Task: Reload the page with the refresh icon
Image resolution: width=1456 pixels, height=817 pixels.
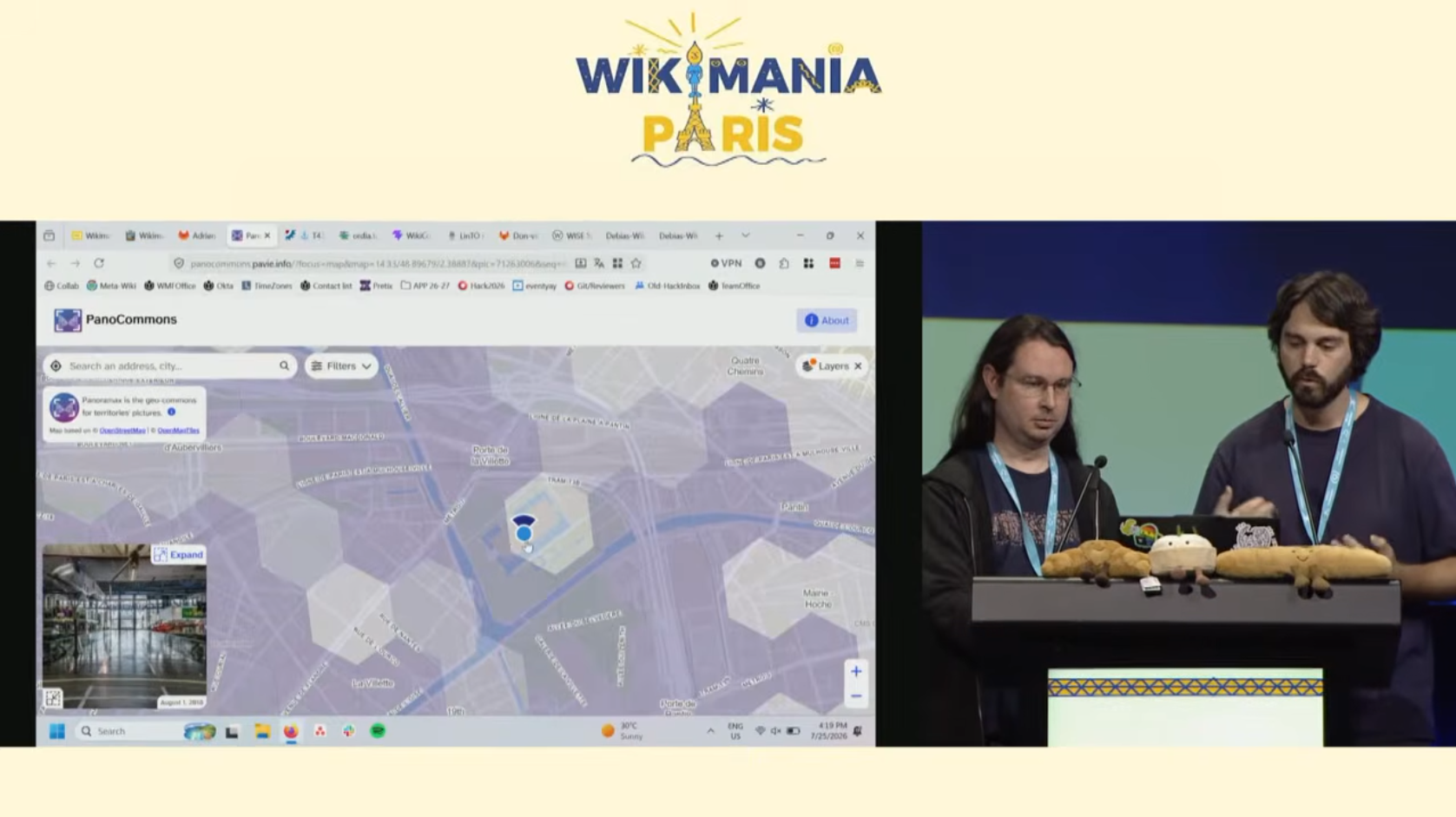Action: pyautogui.click(x=99, y=263)
